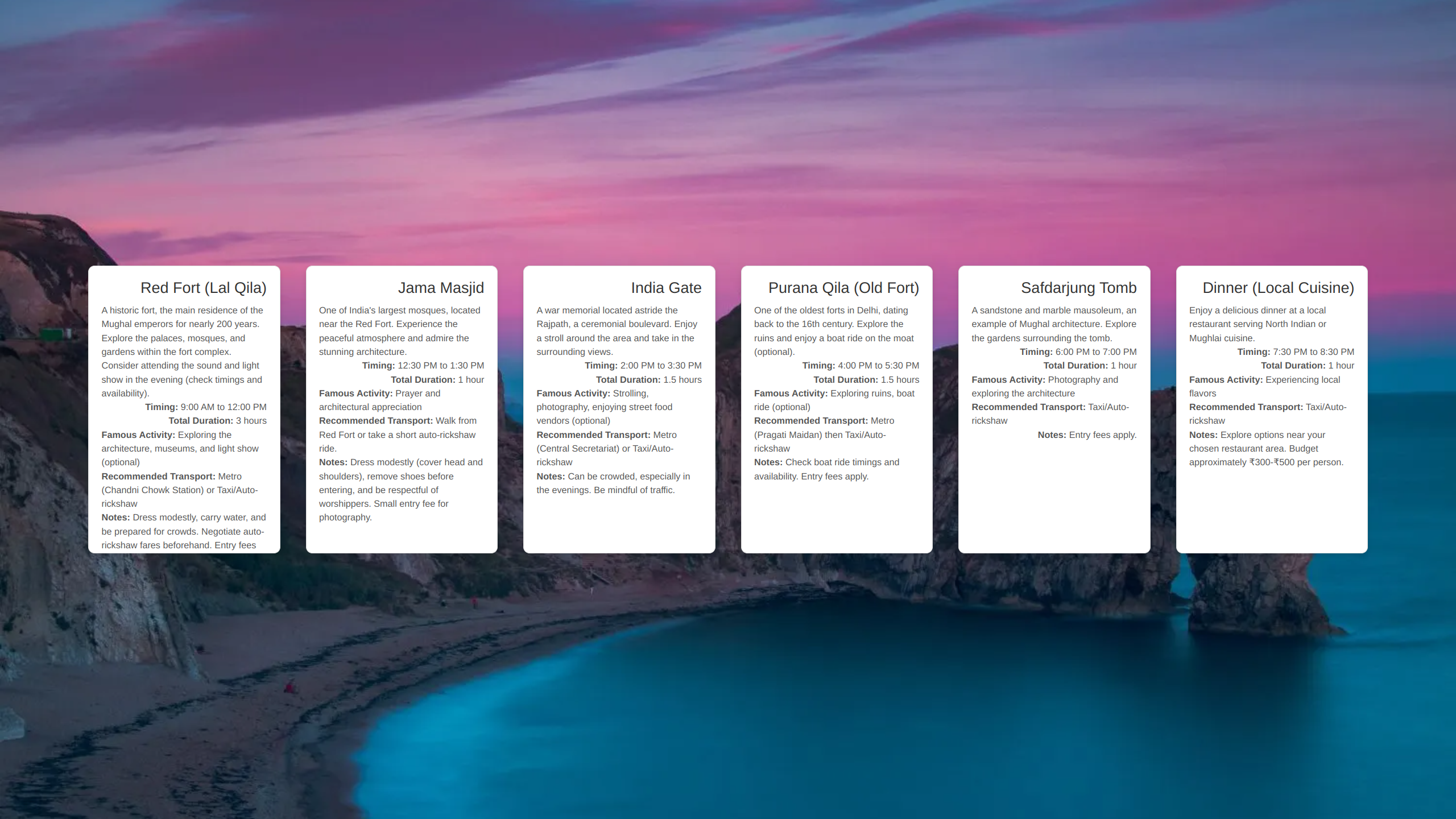Click Red Fort Total Duration 3 hours
The height and width of the screenshot is (819, 1456).
click(217, 420)
